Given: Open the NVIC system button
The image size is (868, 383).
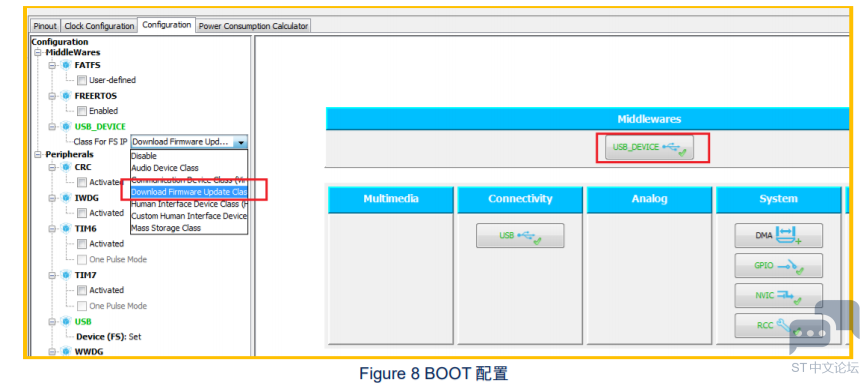Looking at the screenshot, I should click(x=779, y=296).
